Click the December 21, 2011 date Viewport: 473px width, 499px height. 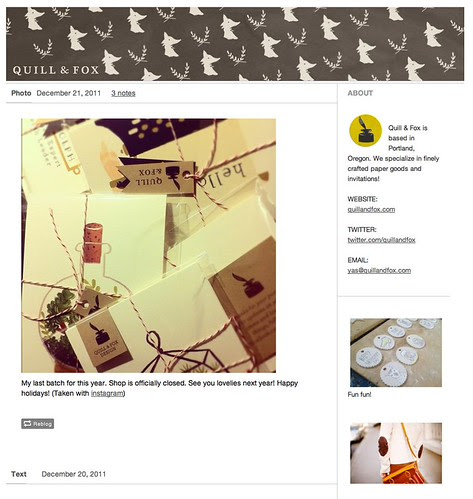tap(69, 93)
